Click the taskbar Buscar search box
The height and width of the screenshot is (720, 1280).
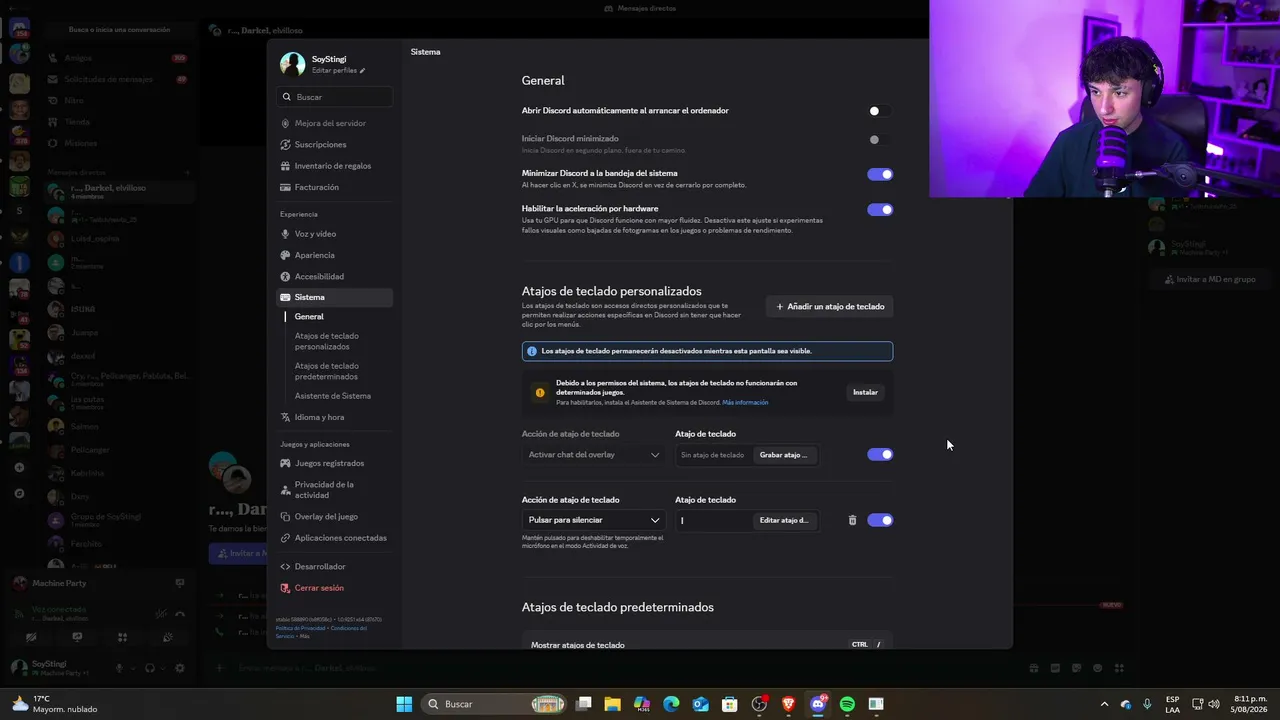pos(495,704)
